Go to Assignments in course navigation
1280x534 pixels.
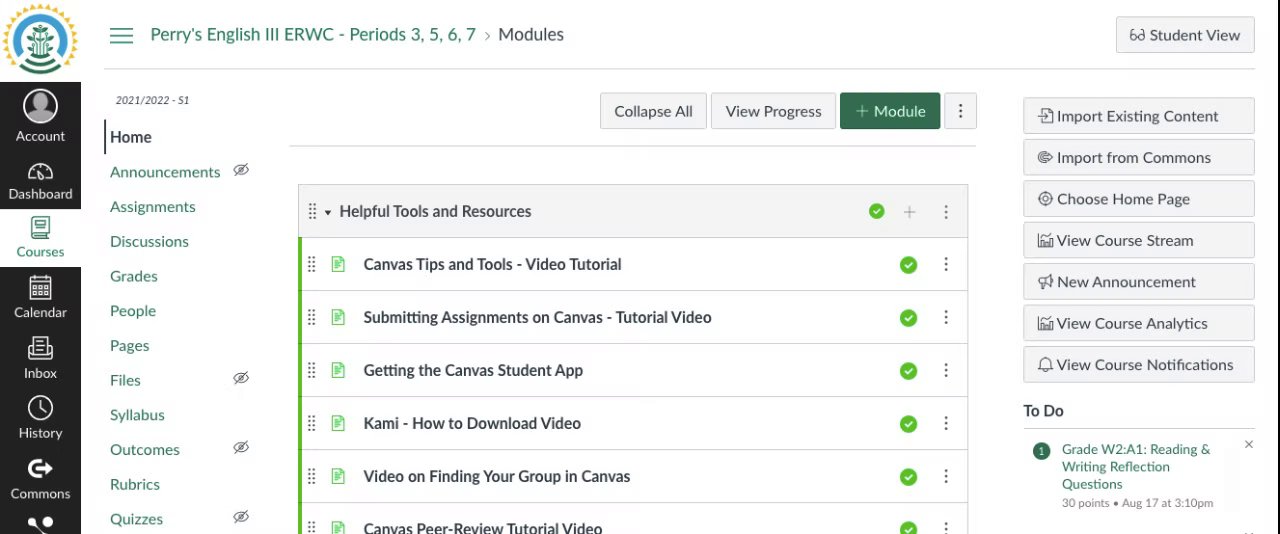pos(153,207)
